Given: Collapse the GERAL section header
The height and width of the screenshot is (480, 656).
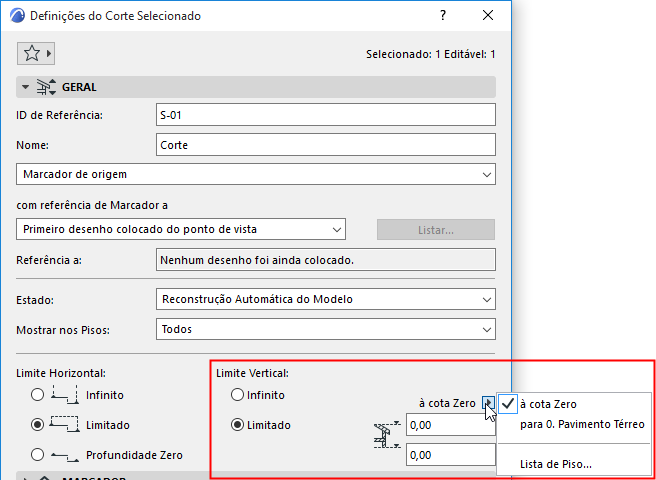Looking at the screenshot, I should [26, 87].
